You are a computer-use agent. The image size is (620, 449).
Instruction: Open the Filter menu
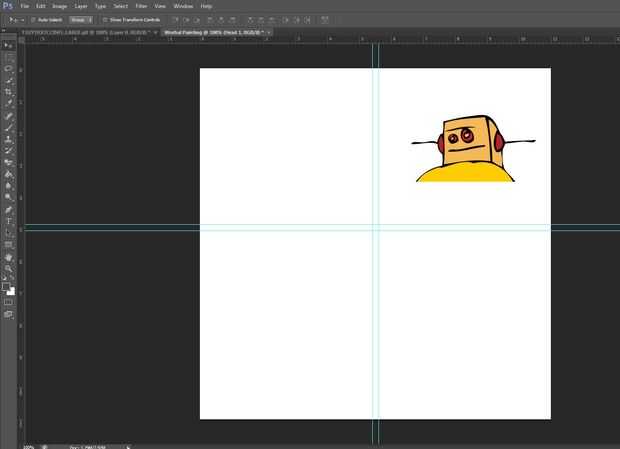click(140, 6)
